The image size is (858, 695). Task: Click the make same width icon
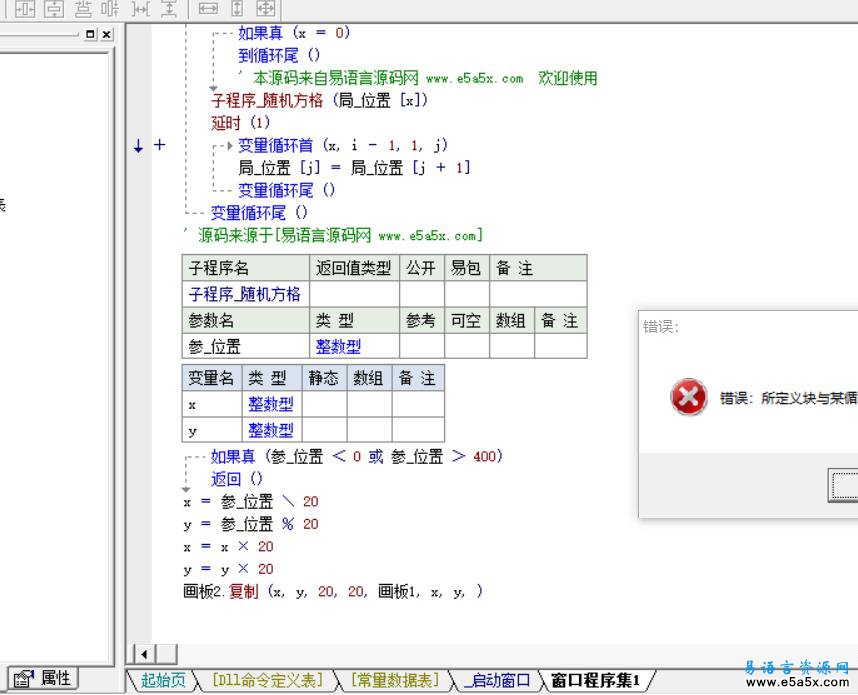click(208, 8)
